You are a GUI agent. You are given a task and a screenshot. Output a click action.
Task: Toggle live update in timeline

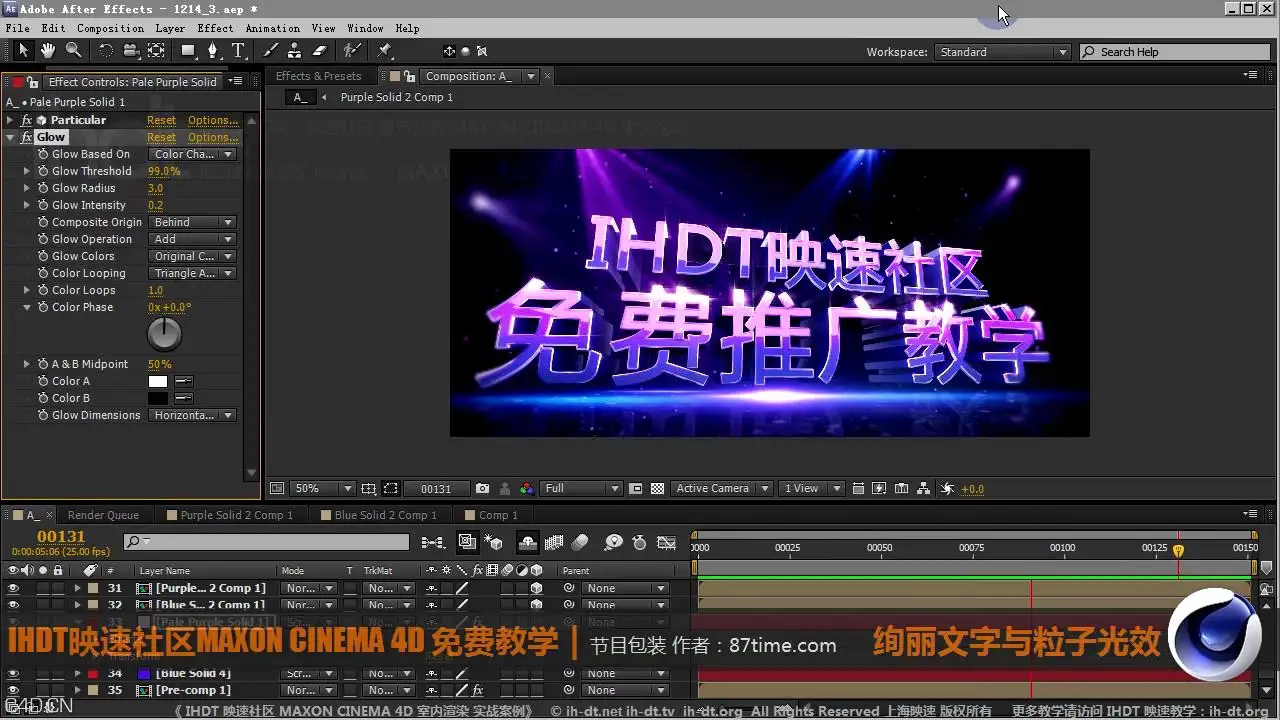[x=467, y=542]
